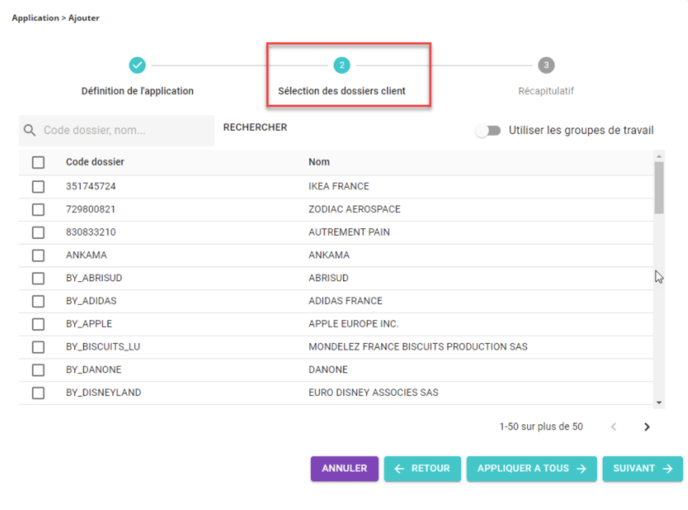Screen dimensions: 688x510
Task: Go to next page with right chevron
Action: point(647,427)
